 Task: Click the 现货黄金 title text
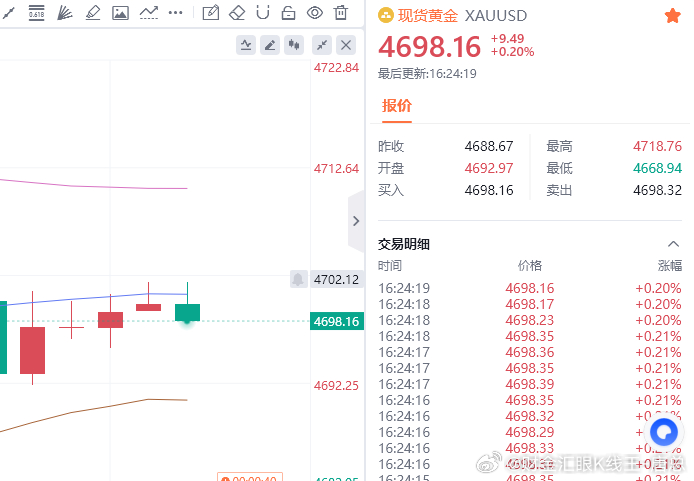click(428, 16)
